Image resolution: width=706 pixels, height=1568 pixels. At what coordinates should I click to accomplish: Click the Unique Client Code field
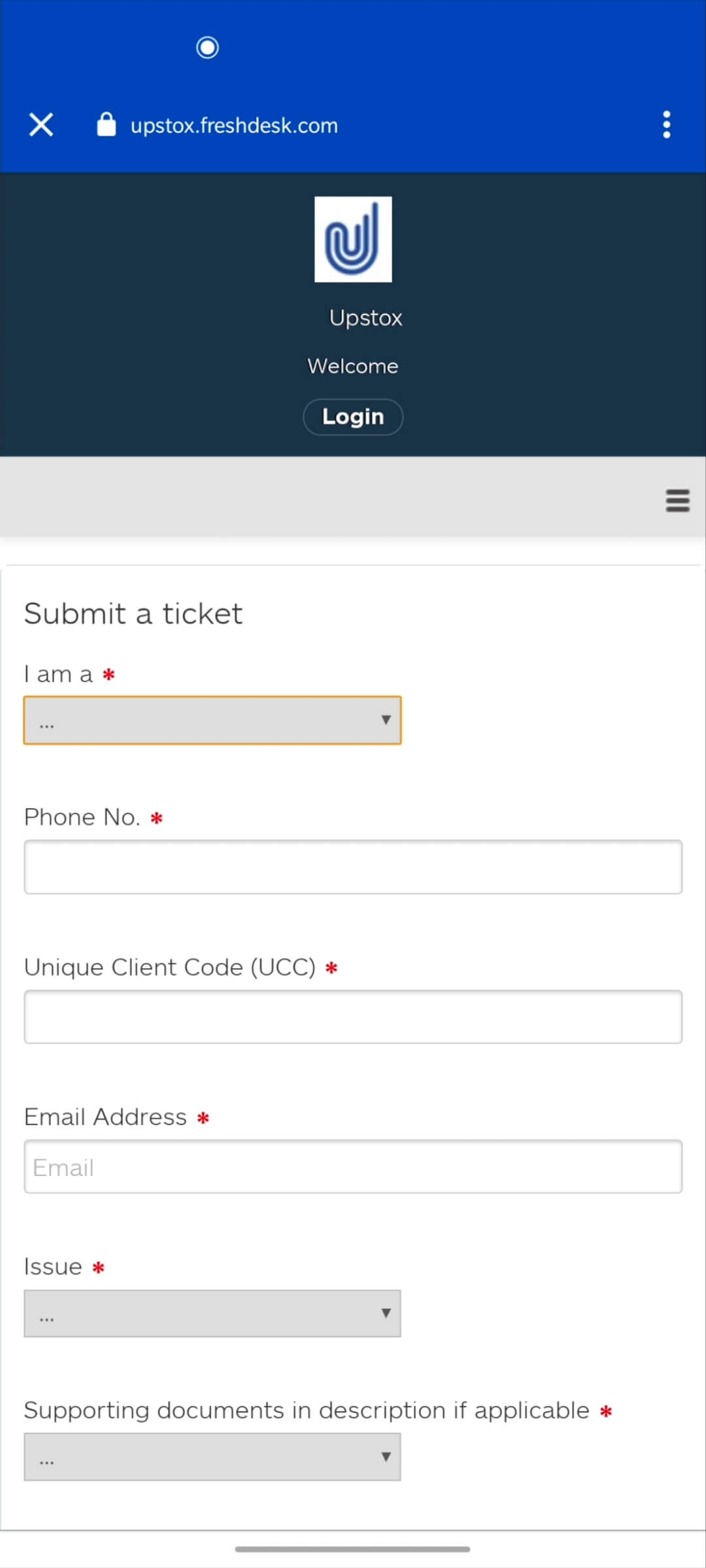(x=353, y=1017)
